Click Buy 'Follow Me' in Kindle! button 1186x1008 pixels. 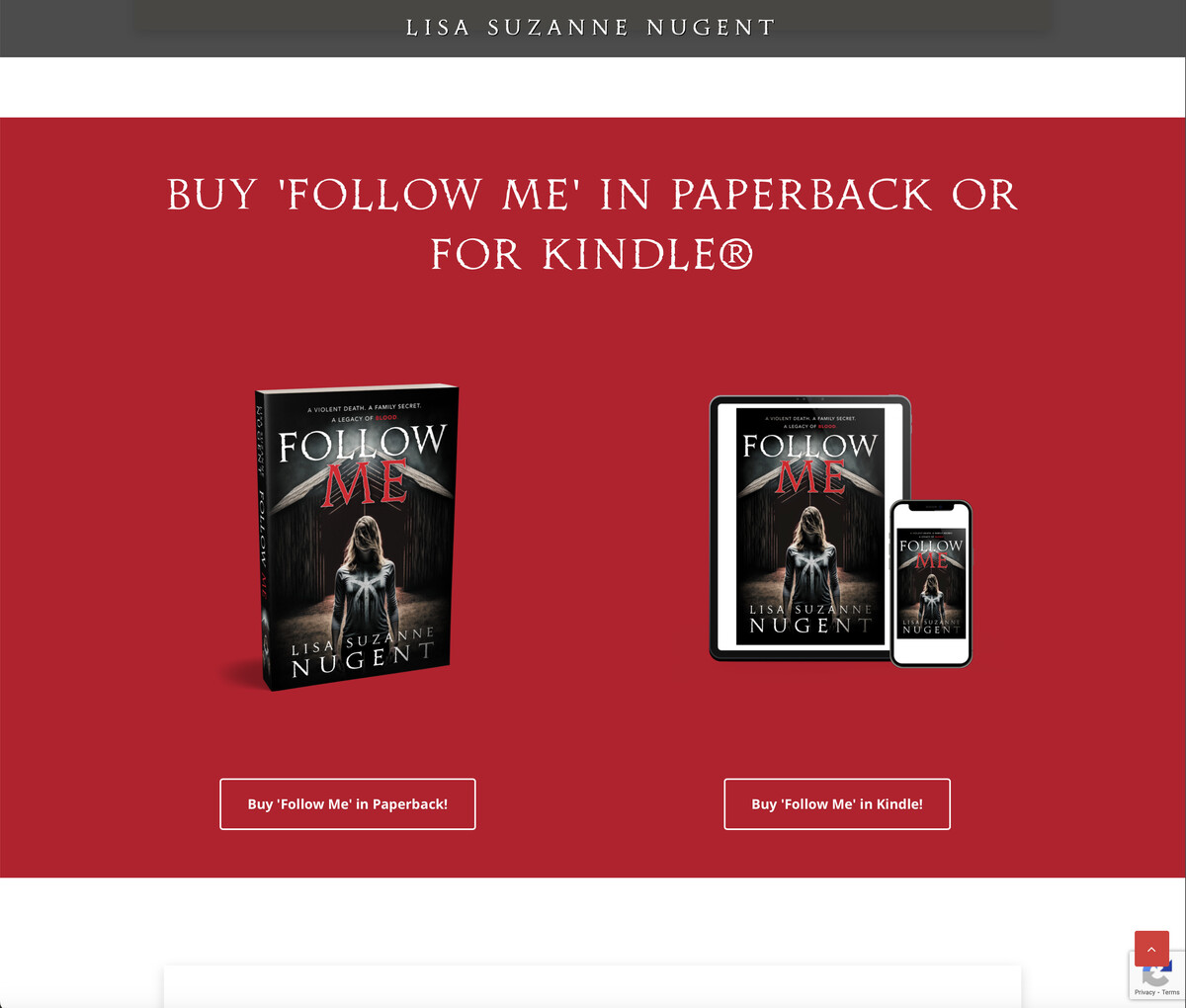pyautogui.click(x=837, y=804)
